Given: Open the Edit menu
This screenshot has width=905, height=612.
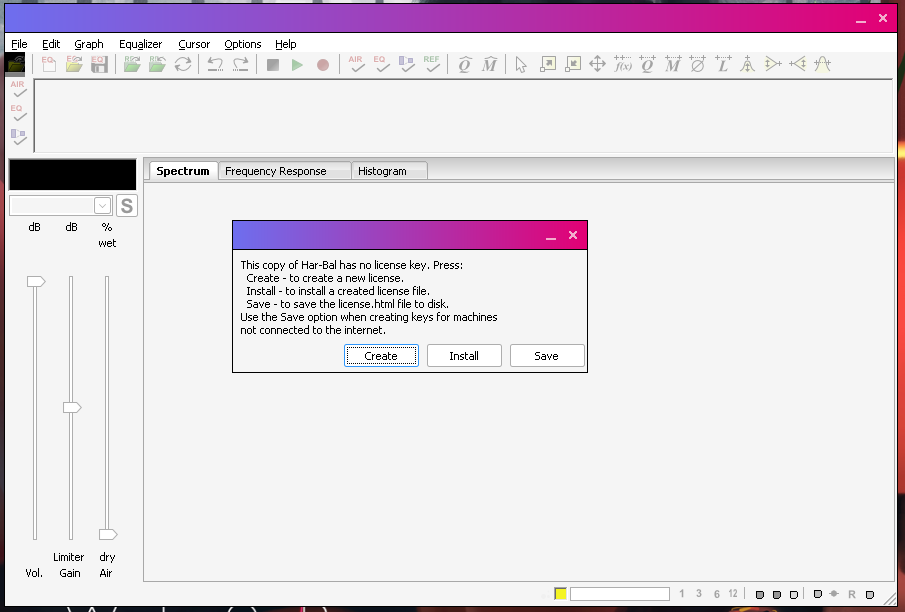Looking at the screenshot, I should coord(51,44).
